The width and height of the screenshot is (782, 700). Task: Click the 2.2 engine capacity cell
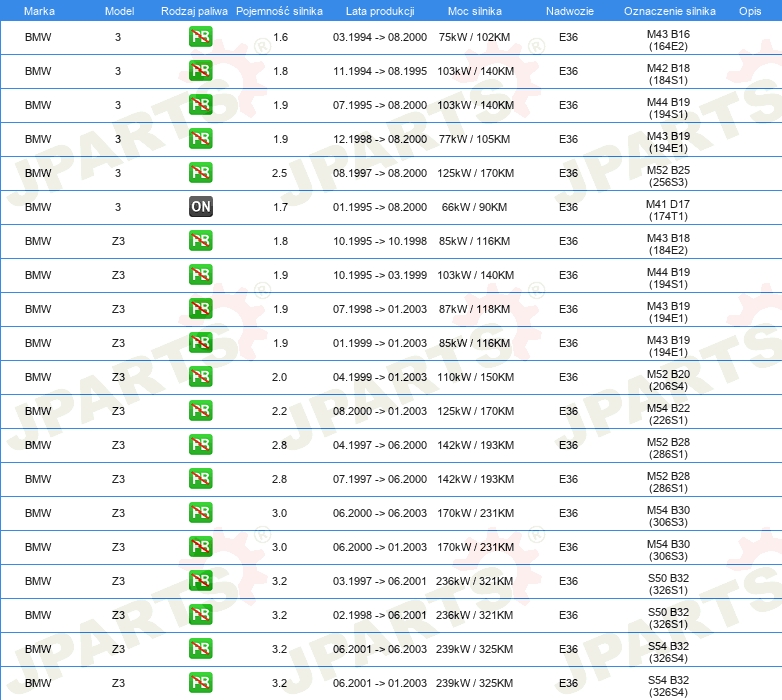pos(279,411)
